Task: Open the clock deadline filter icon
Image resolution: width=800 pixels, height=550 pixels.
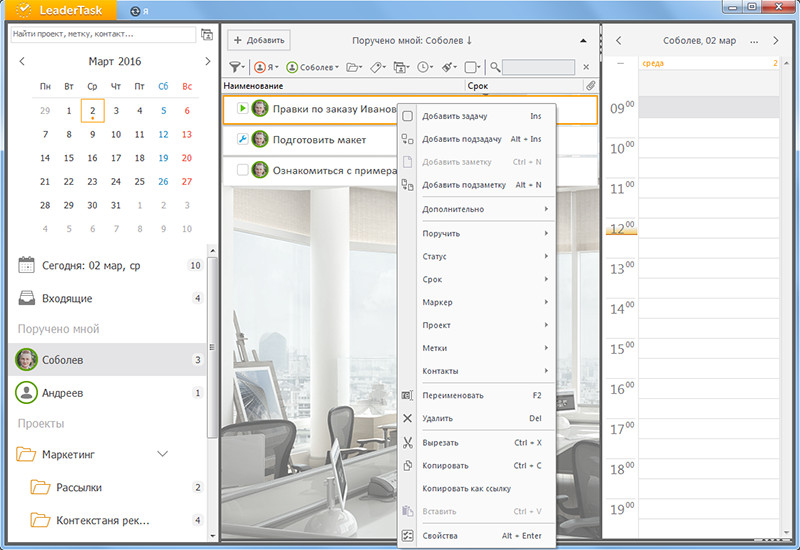Action: (x=424, y=67)
